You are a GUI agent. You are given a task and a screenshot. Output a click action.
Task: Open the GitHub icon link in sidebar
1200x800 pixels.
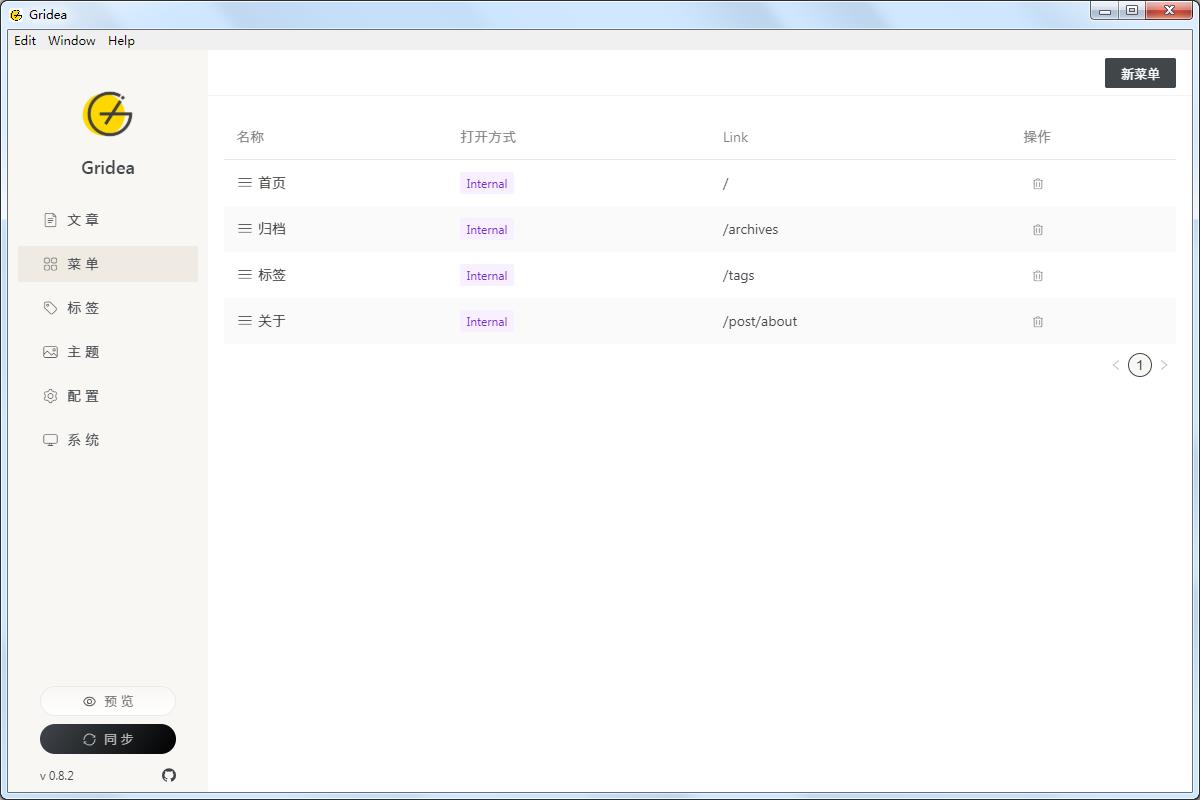coord(169,775)
